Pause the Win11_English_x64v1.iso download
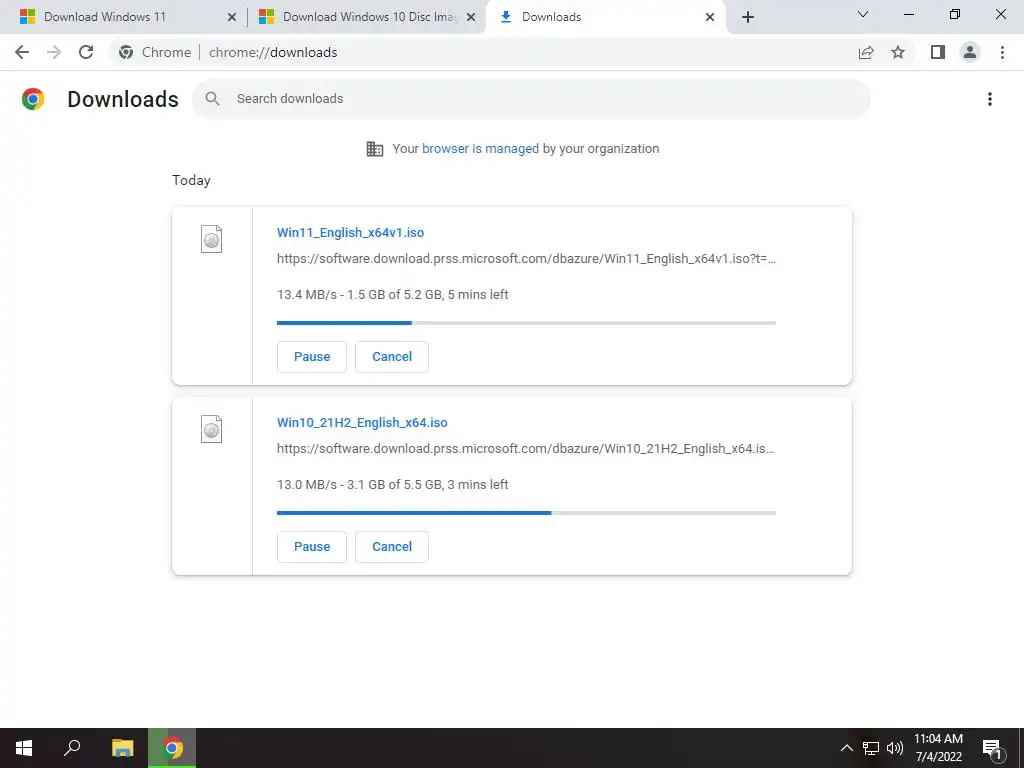 [312, 357]
